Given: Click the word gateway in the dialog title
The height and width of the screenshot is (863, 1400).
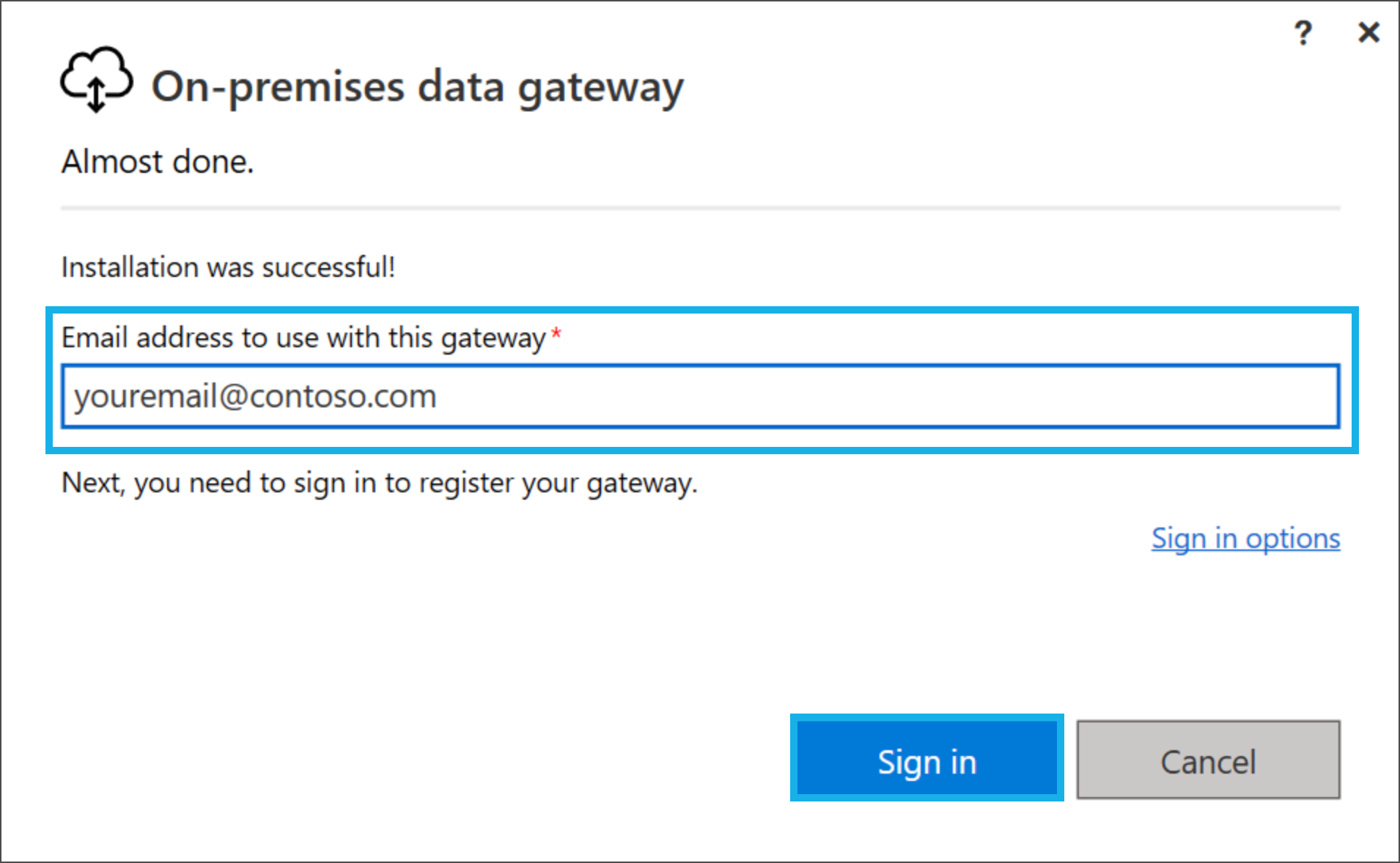Looking at the screenshot, I should [x=600, y=89].
